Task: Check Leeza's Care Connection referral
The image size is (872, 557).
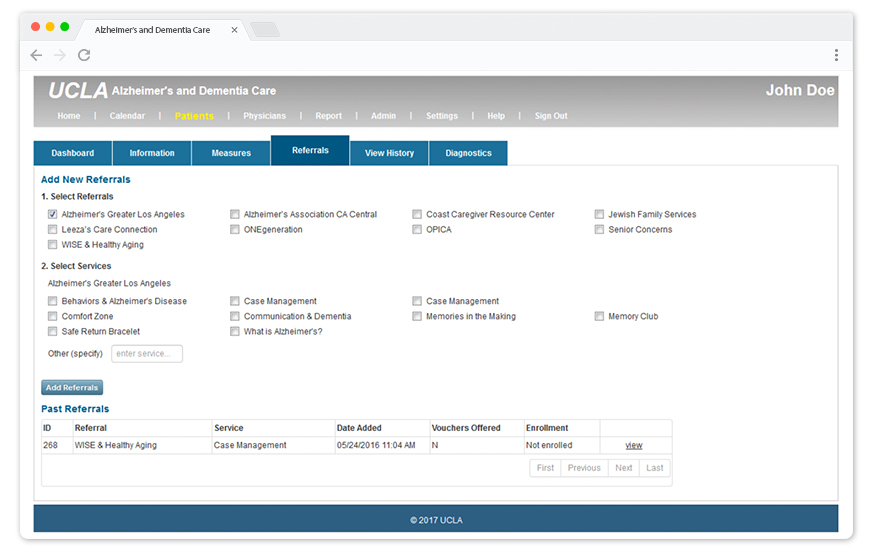Action: 52,229
